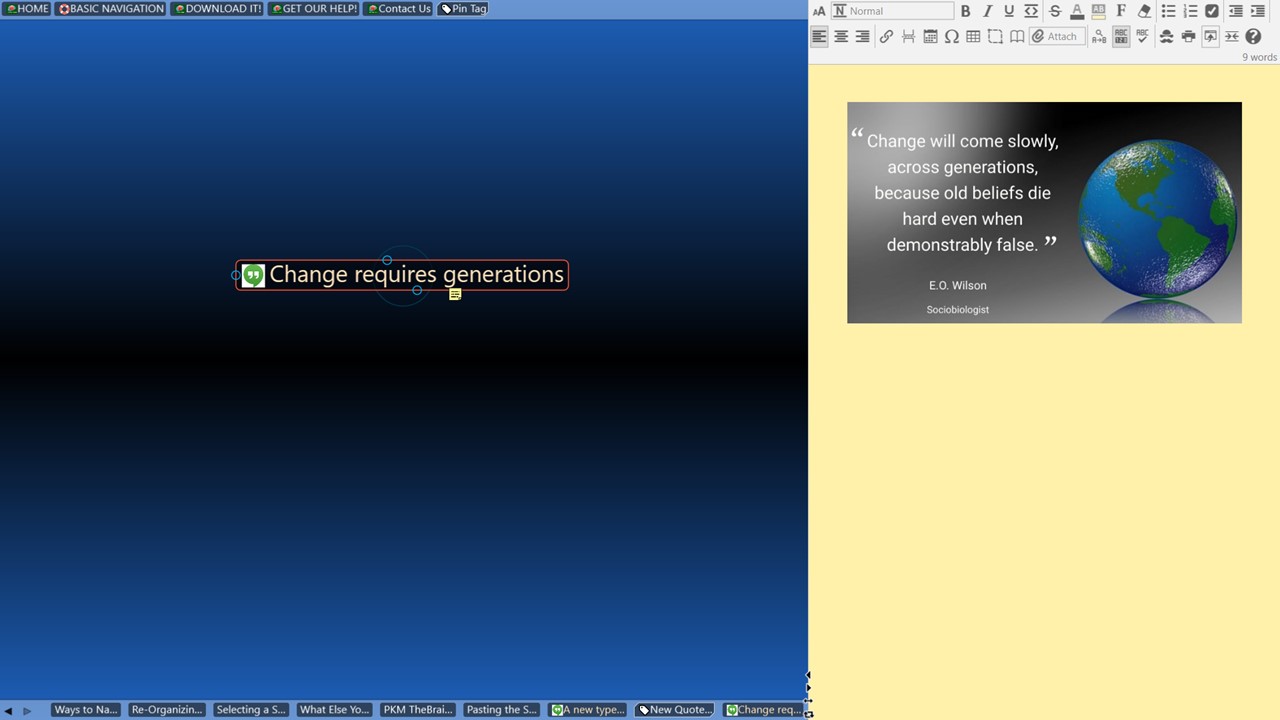Viewport: 1280px width, 720px height.
Task: Open notes help question mark icon
Action: (x=1254, y=37)
